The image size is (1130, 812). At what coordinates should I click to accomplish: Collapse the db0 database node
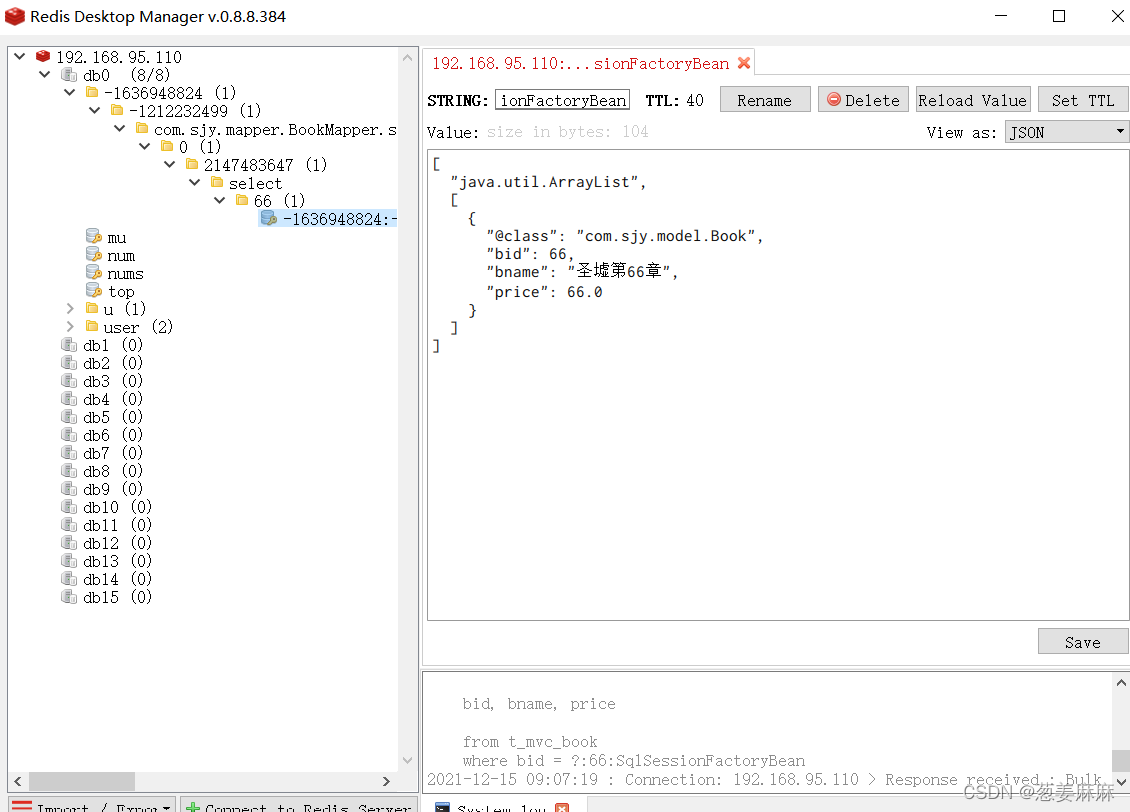45,74
